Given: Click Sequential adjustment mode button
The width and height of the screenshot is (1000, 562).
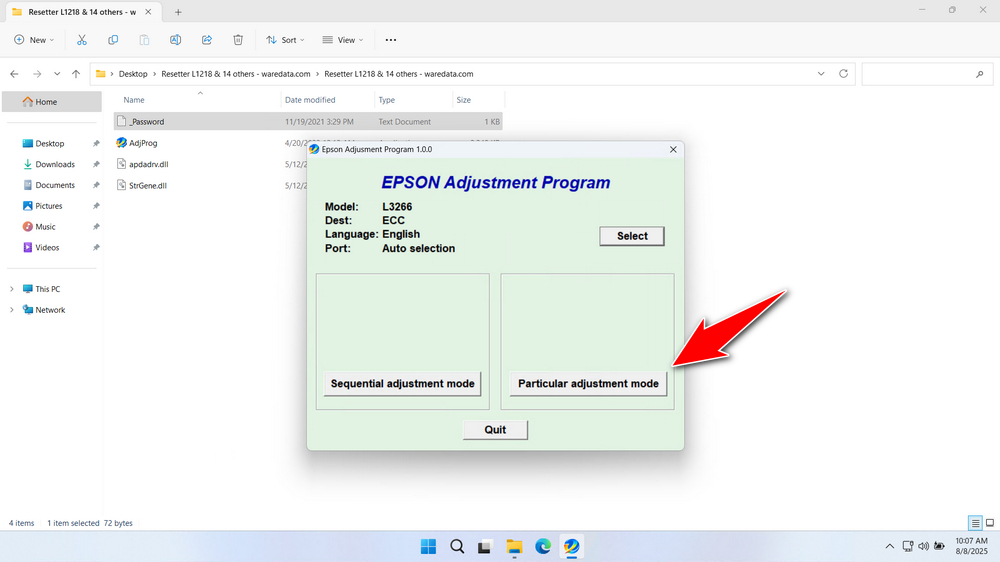Looking at the screenshot, I should coord(402,384).
